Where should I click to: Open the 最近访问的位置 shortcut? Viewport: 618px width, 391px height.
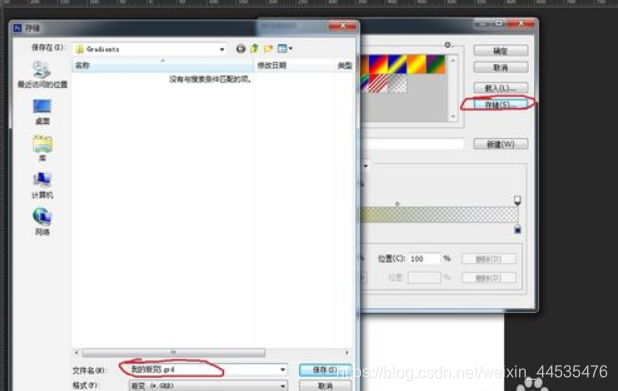[x=42, y=75]
